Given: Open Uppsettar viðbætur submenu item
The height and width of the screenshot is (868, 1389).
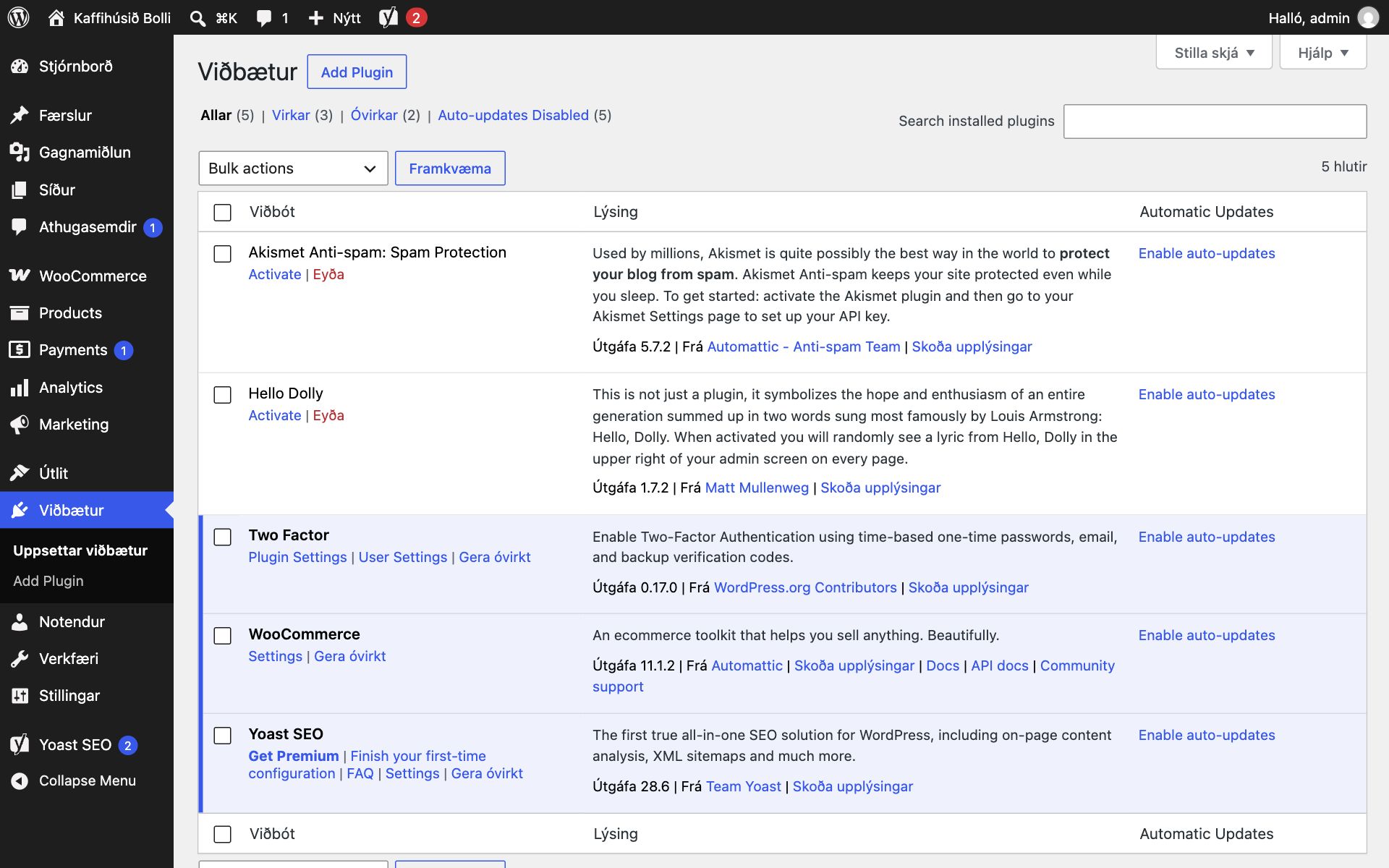Looking at the screenshot, I should [80, 550].
